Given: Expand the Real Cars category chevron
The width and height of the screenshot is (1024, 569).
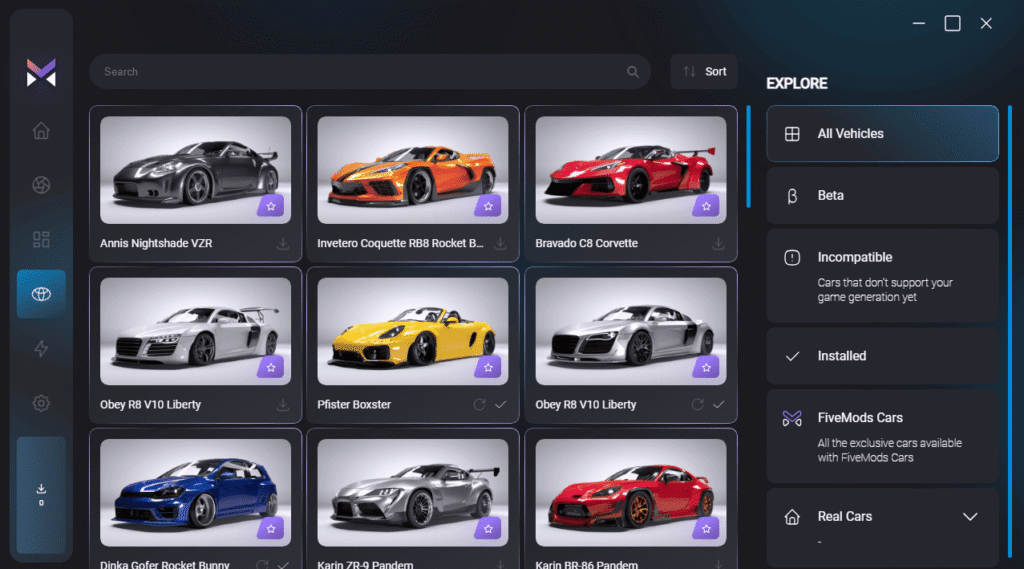Looking at the screenshot, I should (x=970, y=517).
